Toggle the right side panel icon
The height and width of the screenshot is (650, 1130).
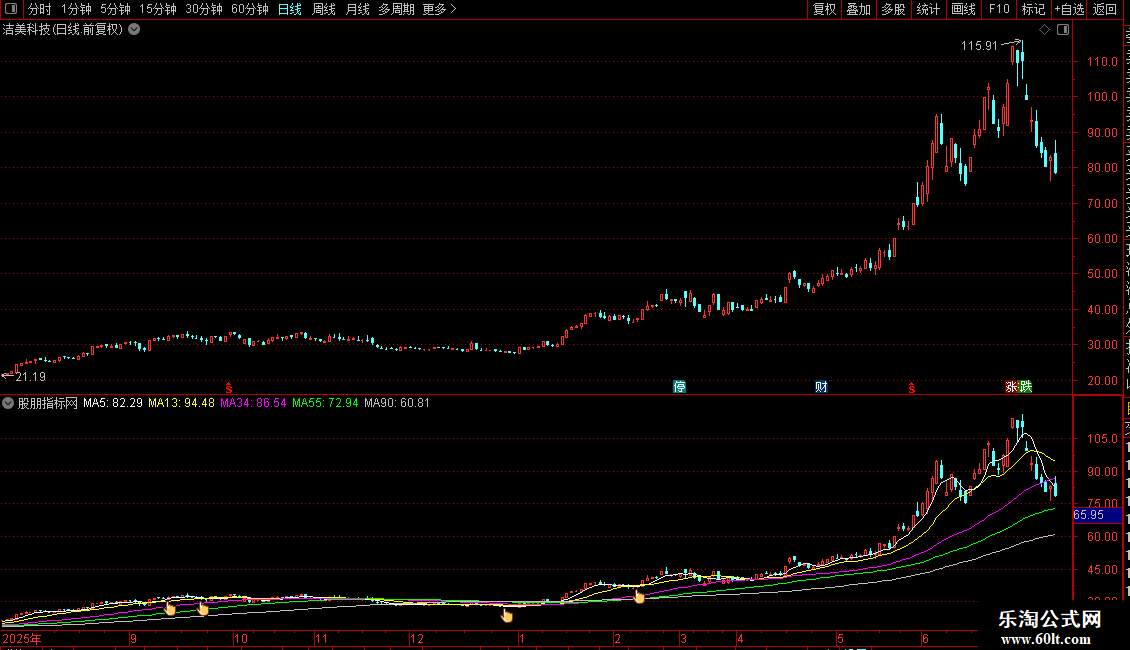(x=1063, y=30)
